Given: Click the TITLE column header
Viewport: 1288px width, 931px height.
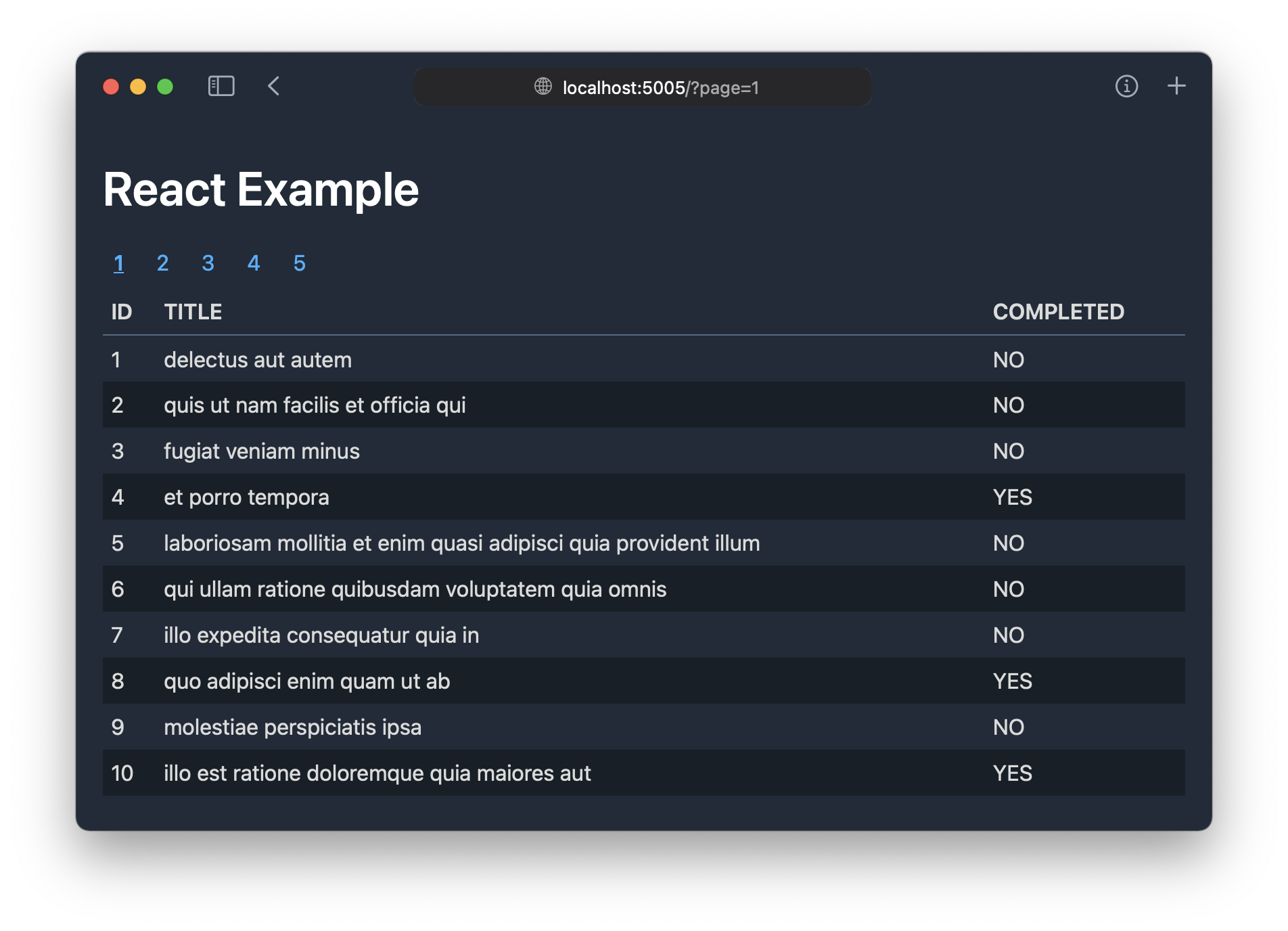Looking at the screenshot, I should (x=193, y=312).
